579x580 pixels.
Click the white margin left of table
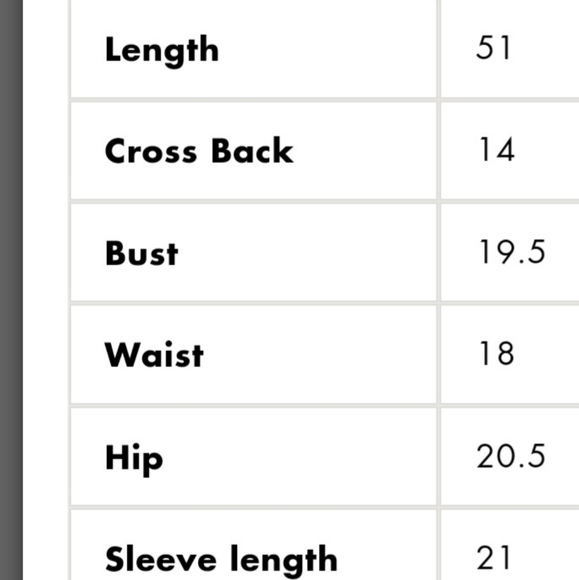coord(46,290)
